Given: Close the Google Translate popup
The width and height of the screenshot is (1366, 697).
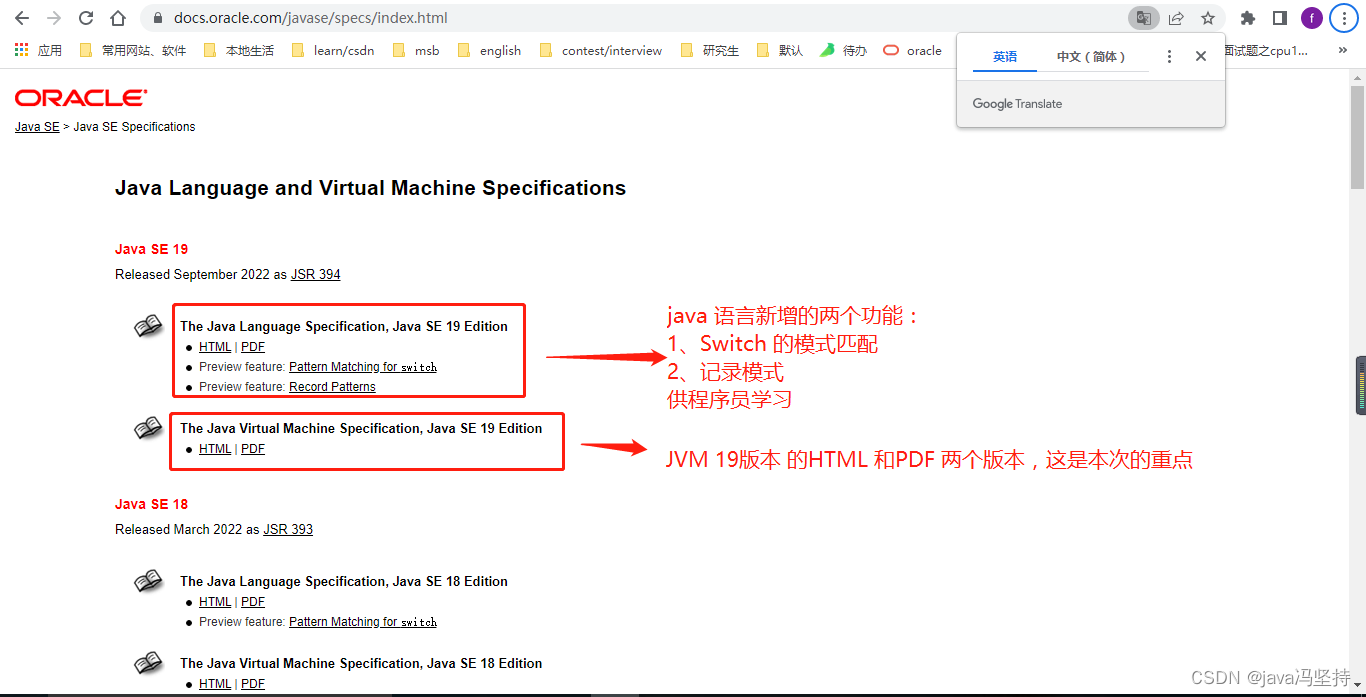Looking at the screenshot, I should coord(1201,57).
